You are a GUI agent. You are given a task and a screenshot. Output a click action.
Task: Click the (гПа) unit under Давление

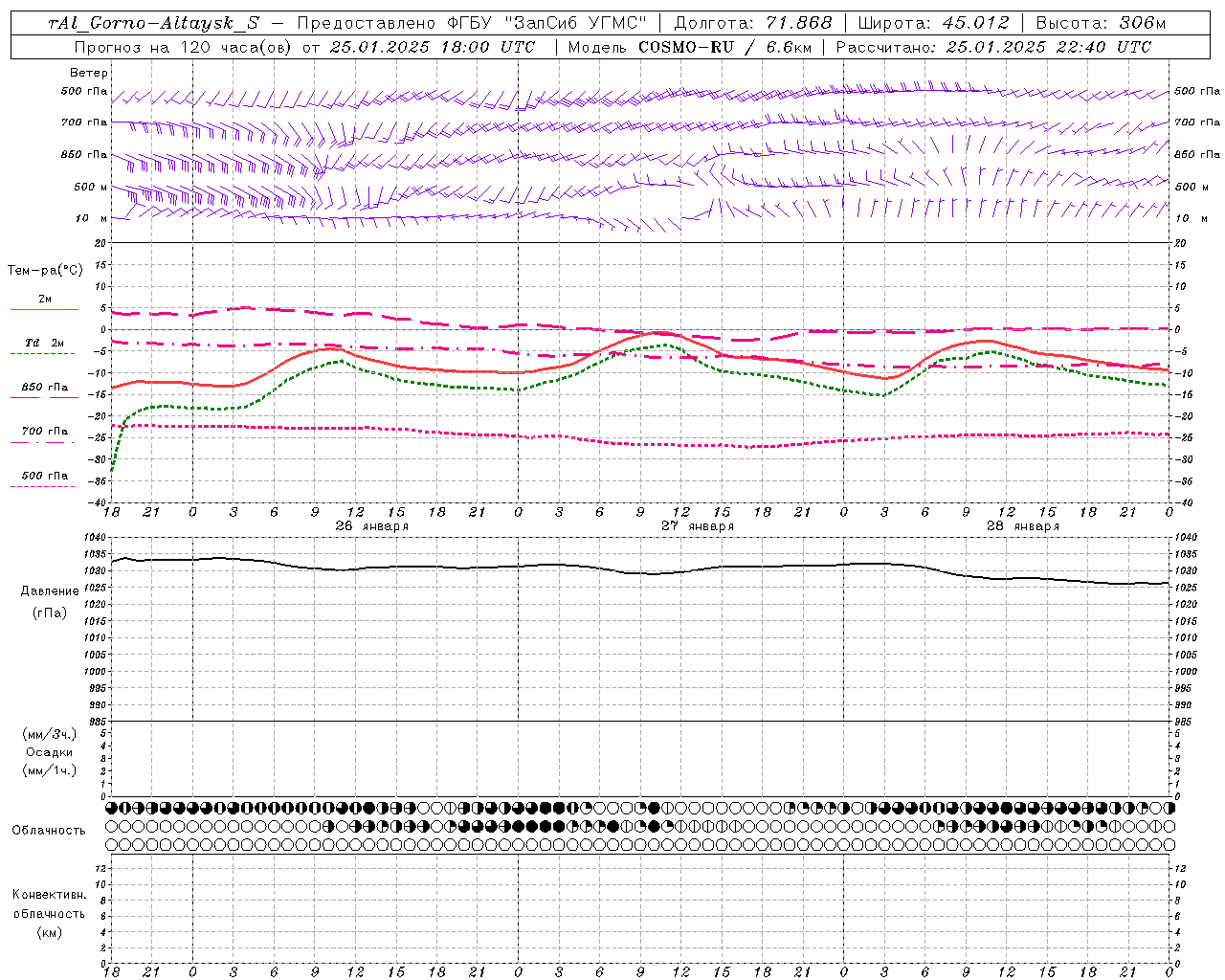point(50,612)
